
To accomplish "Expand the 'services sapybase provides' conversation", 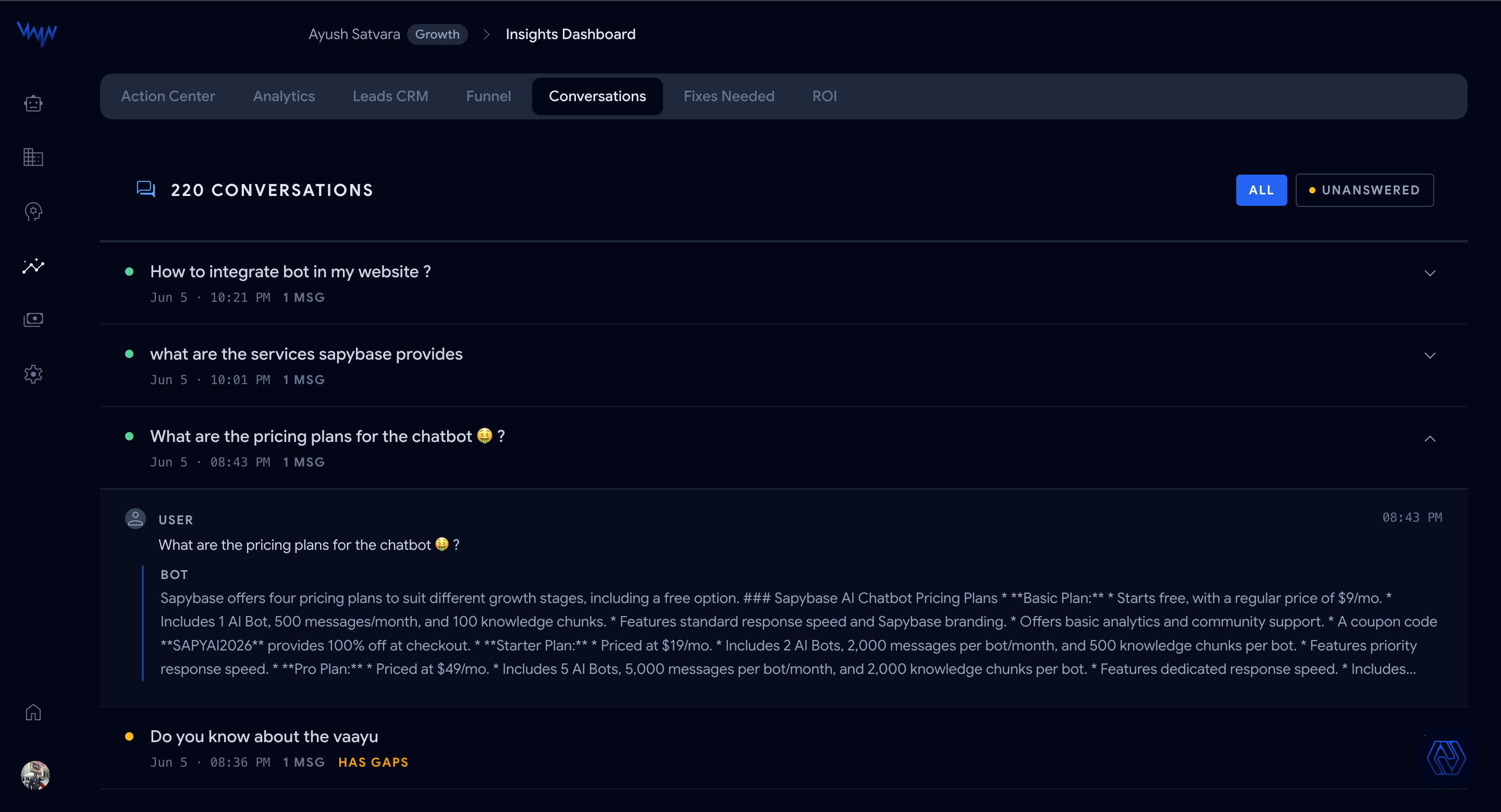I will coord(783,365).
